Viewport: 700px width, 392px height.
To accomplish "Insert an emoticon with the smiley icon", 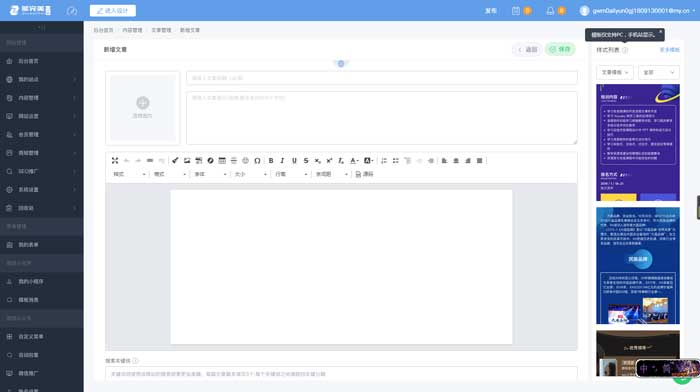I will click(245, 161).
